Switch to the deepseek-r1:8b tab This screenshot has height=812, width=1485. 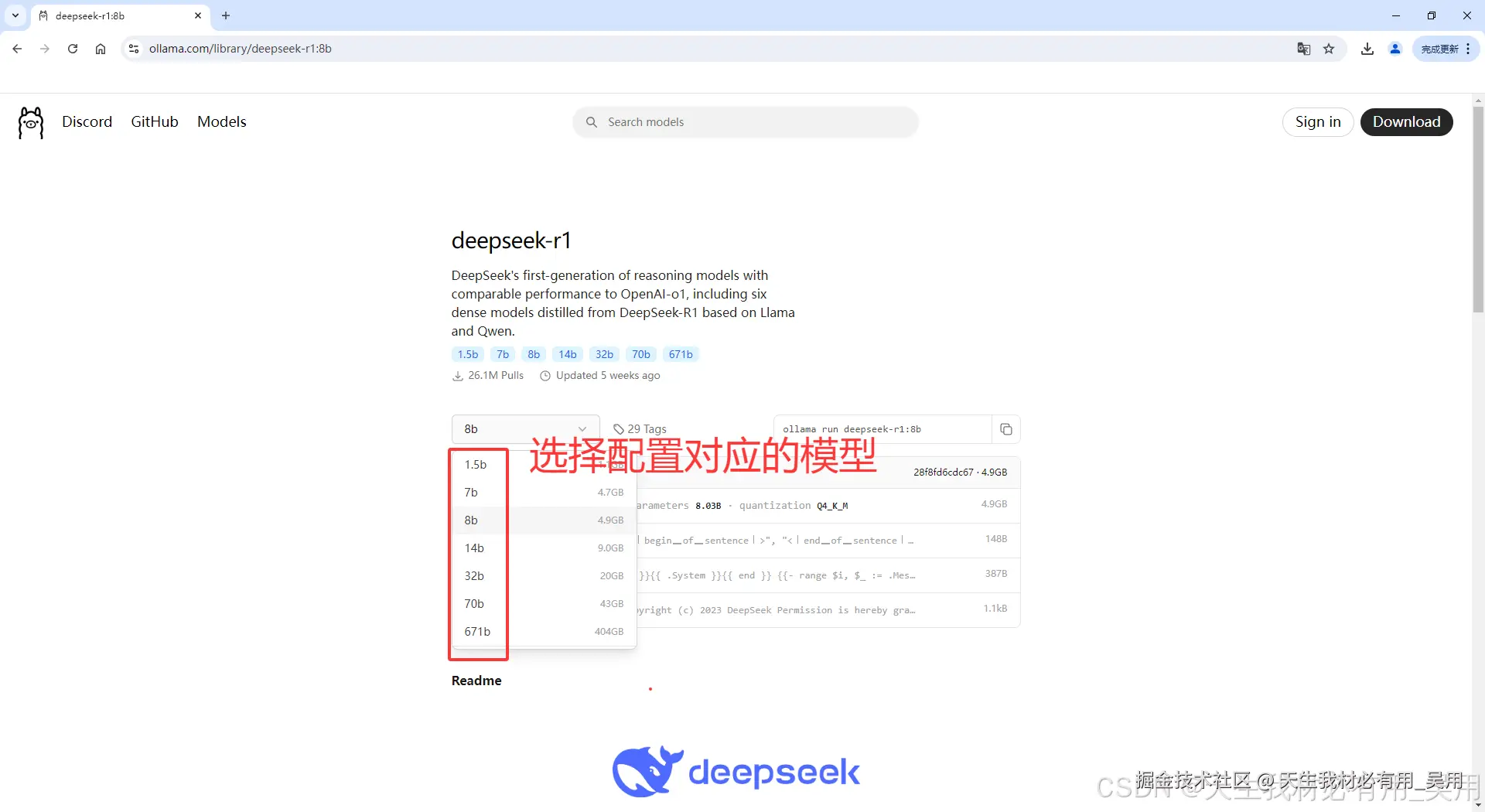click(x=108, y=15)
